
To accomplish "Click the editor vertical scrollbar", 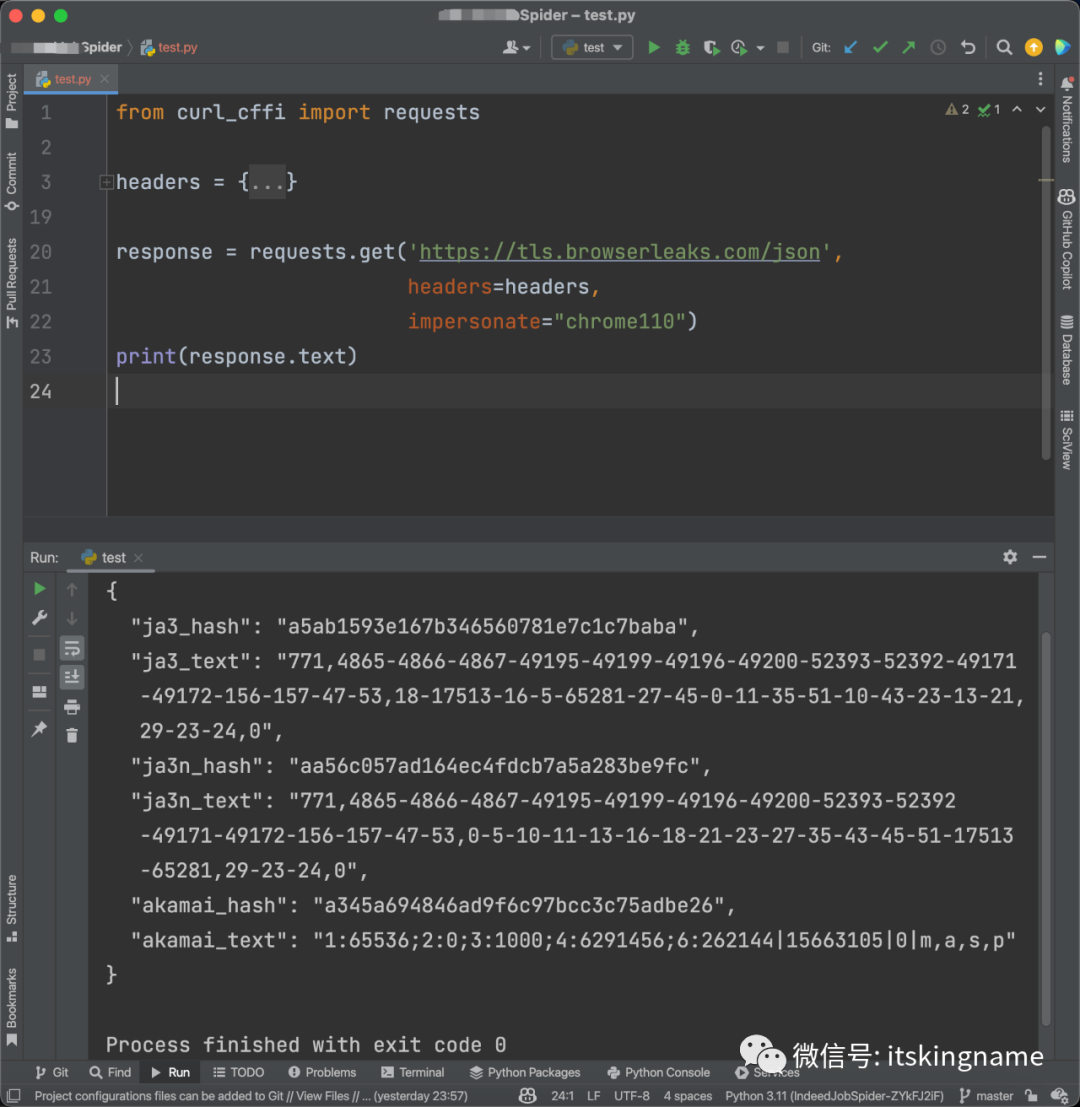I will click(x=1046, y=292).
